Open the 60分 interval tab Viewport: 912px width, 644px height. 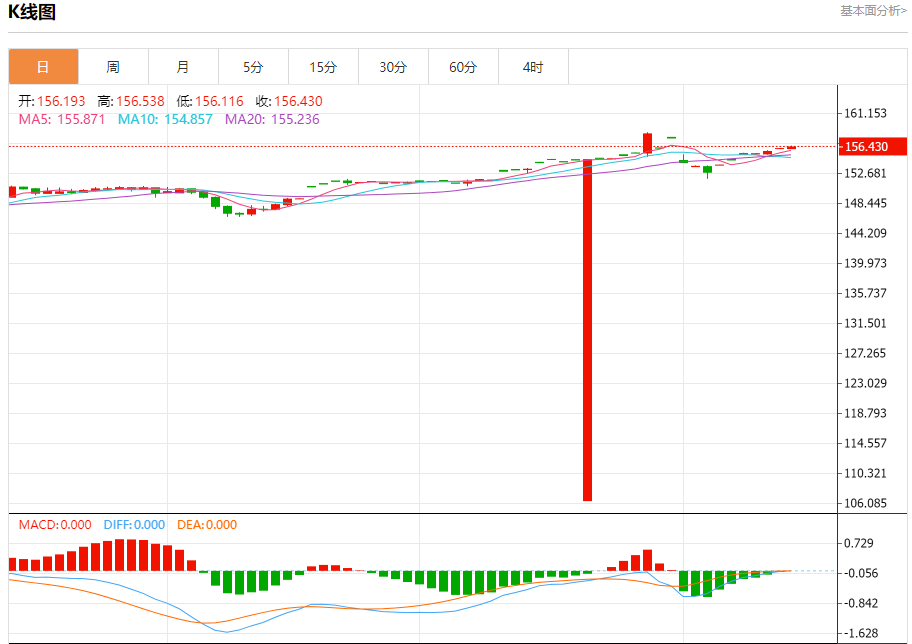464,67
